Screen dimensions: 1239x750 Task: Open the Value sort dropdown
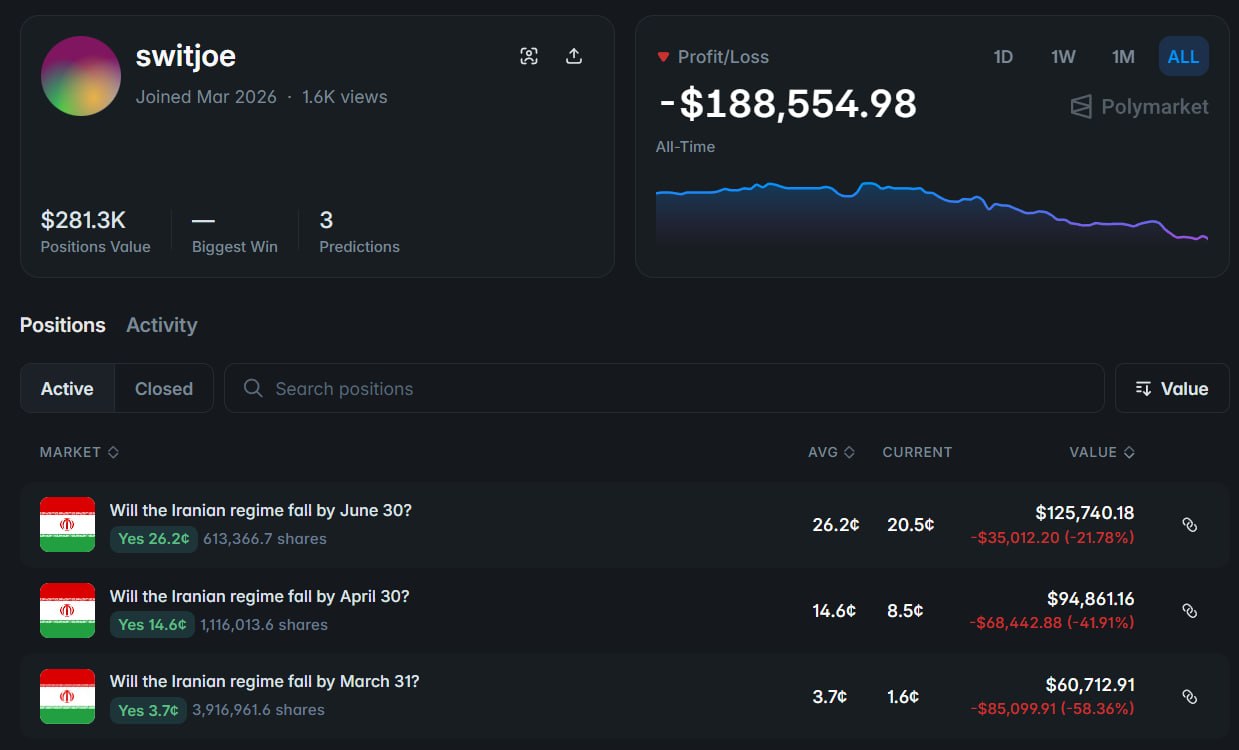[x=1172, y=389]
